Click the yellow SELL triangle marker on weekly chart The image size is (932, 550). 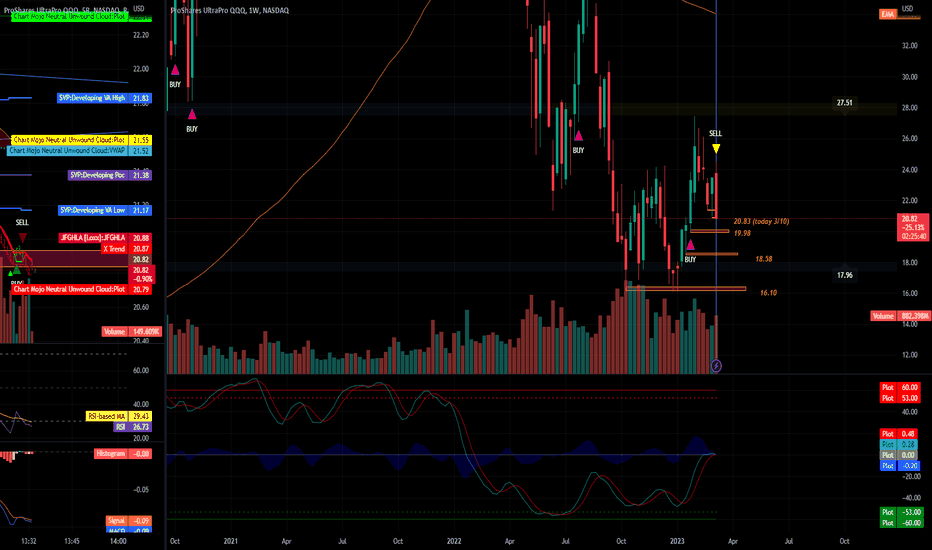click(x=716, y=148)
